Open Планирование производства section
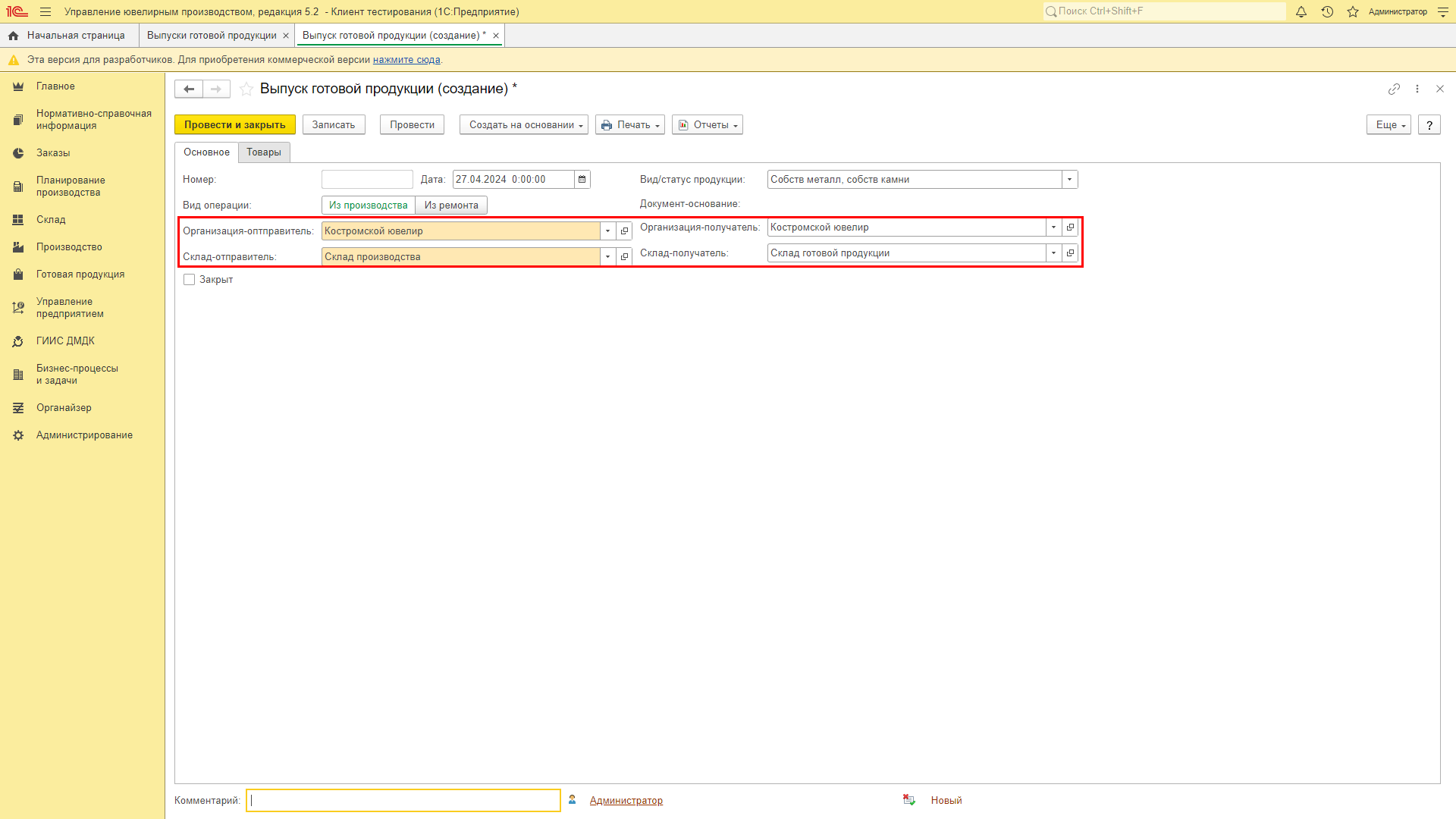The width and height of the screenshot is (1456, 819). [x=82, y=187]
